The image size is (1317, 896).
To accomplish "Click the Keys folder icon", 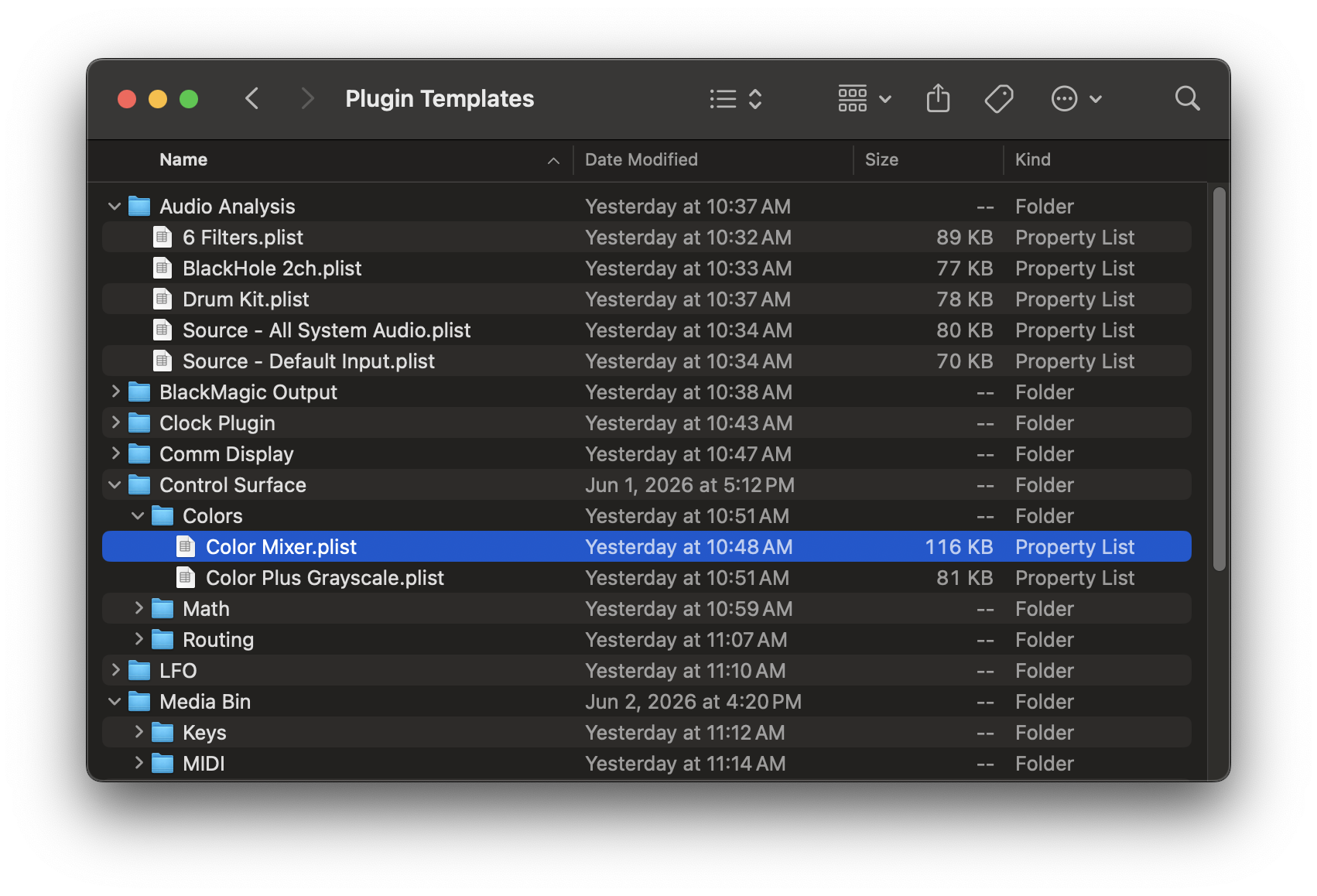I will 162,732.
